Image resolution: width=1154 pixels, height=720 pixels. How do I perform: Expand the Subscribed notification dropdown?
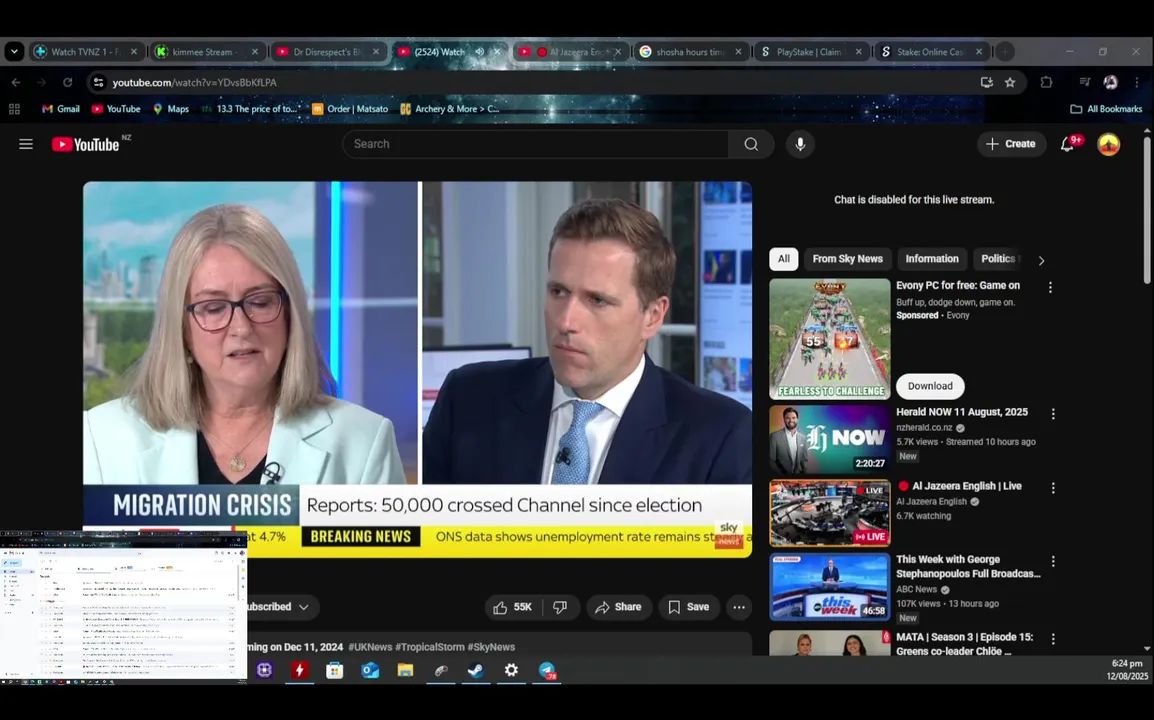tap(303, 607)
